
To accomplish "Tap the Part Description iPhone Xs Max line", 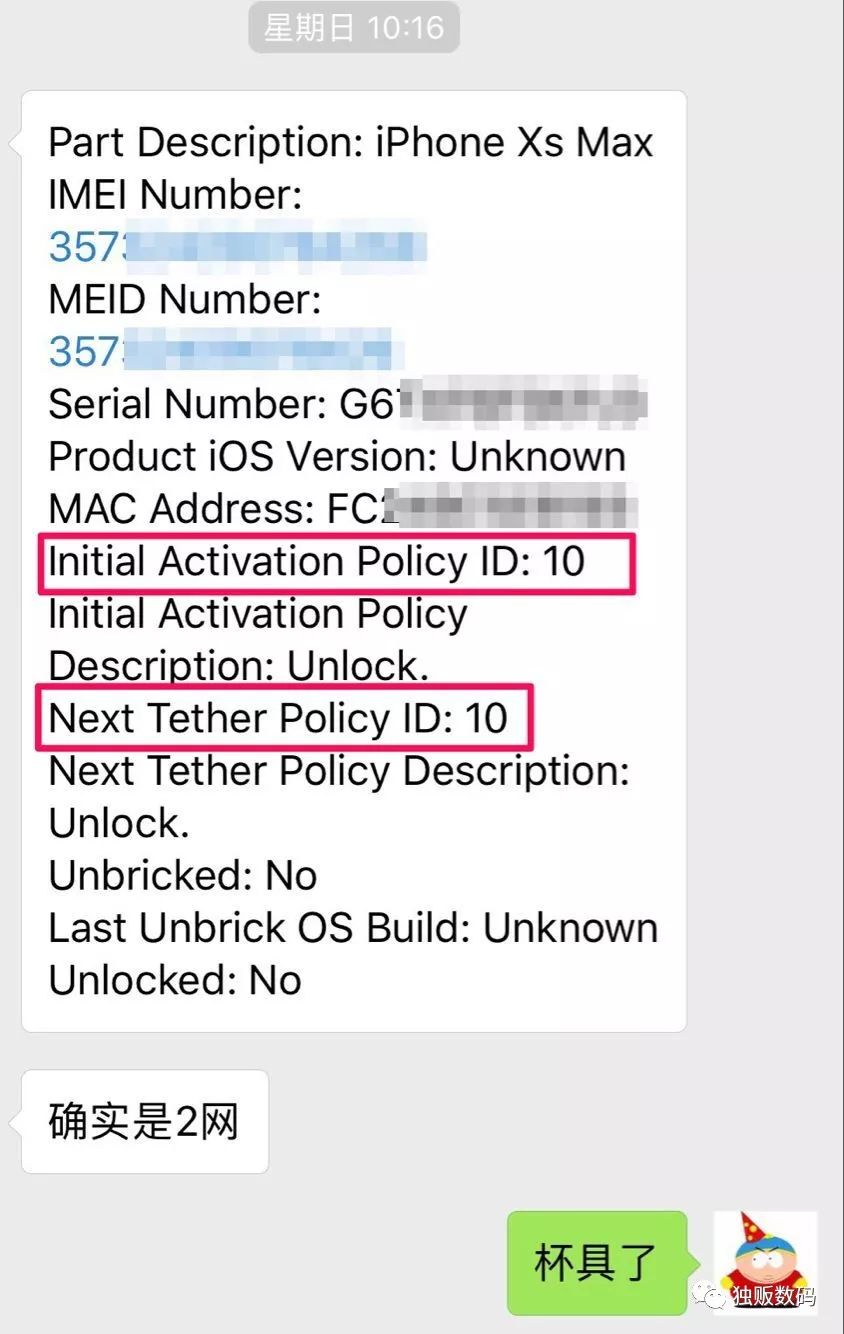I will (350, 143).
